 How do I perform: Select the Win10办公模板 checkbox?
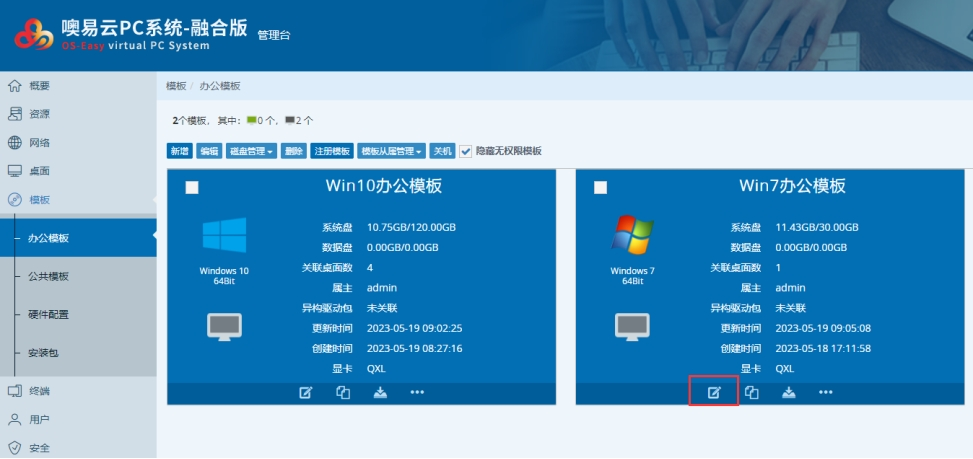(192, 187)
